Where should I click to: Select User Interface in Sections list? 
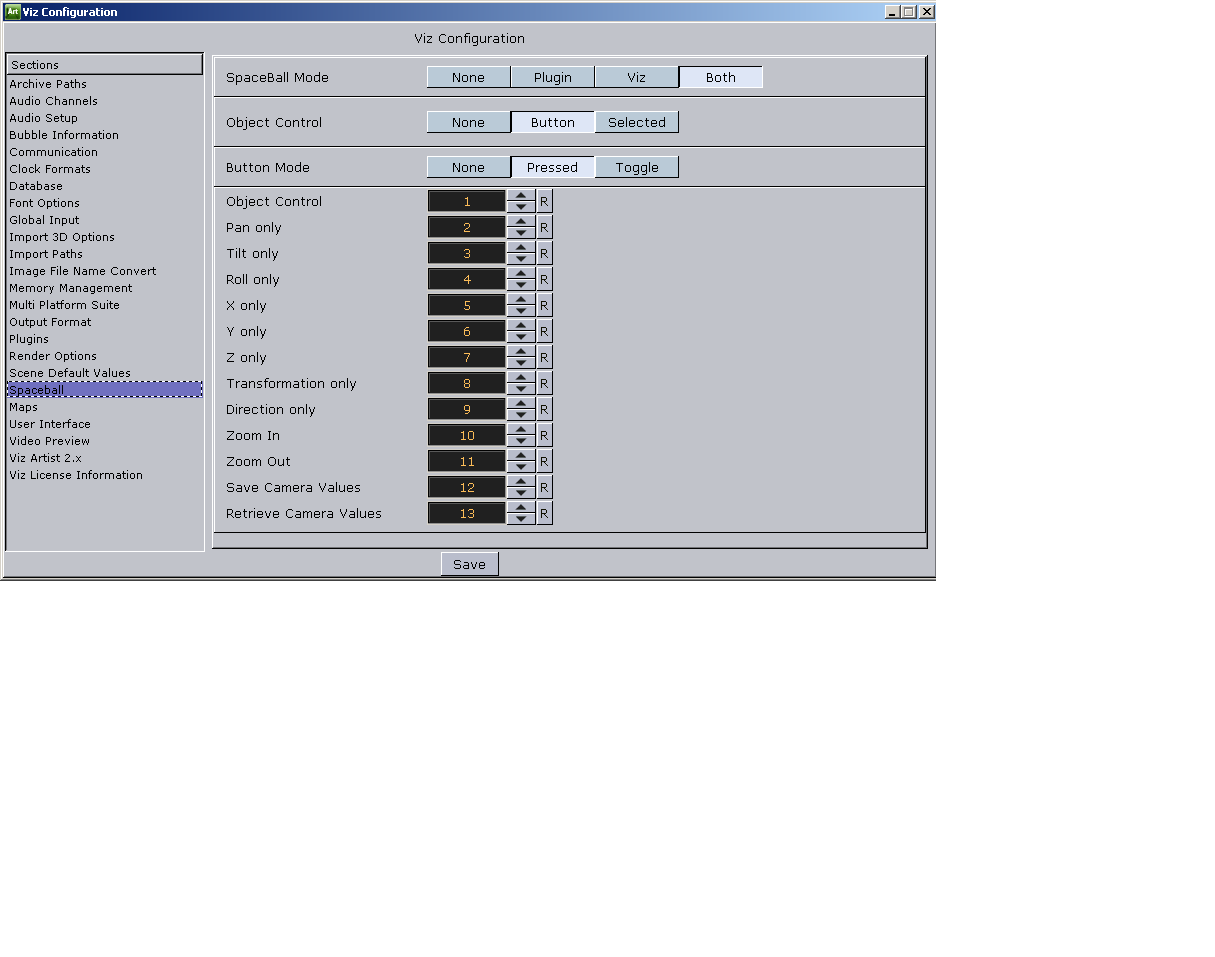(x=50, y=424)
